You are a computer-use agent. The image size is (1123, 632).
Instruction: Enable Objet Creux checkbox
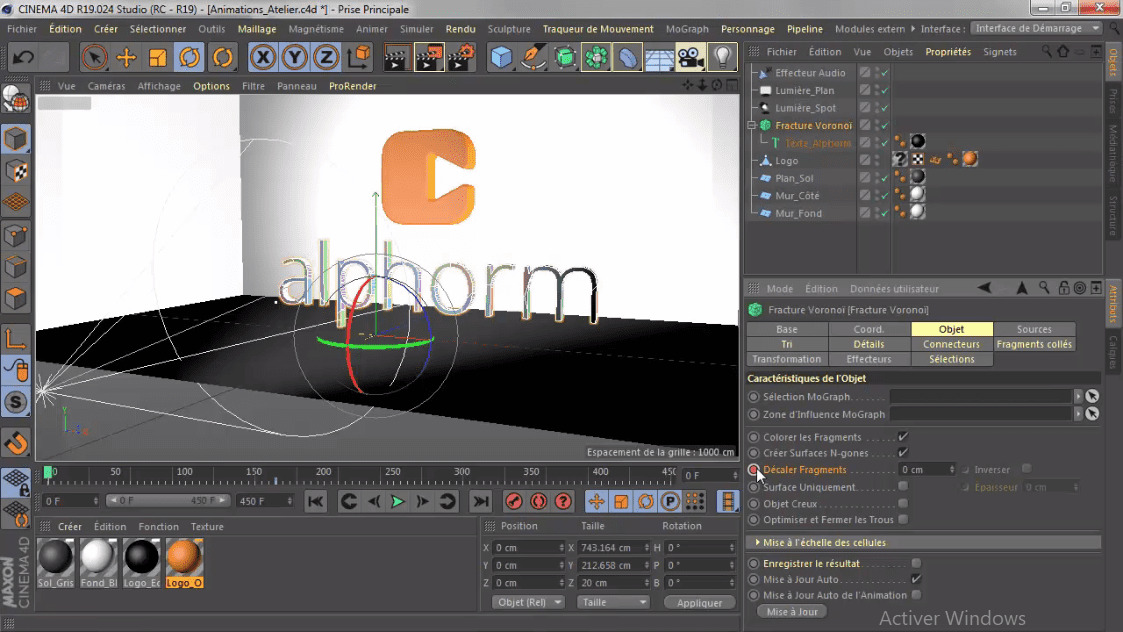[903, 503]
